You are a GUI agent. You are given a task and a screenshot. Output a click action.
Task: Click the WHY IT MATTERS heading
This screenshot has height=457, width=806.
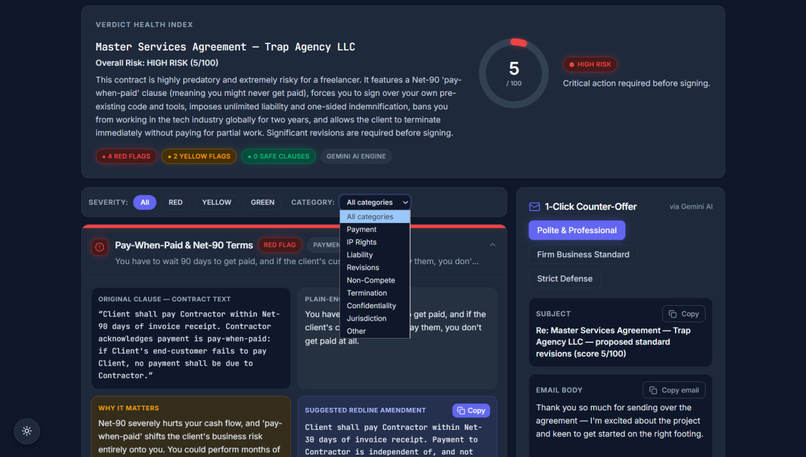click(129, 408)
